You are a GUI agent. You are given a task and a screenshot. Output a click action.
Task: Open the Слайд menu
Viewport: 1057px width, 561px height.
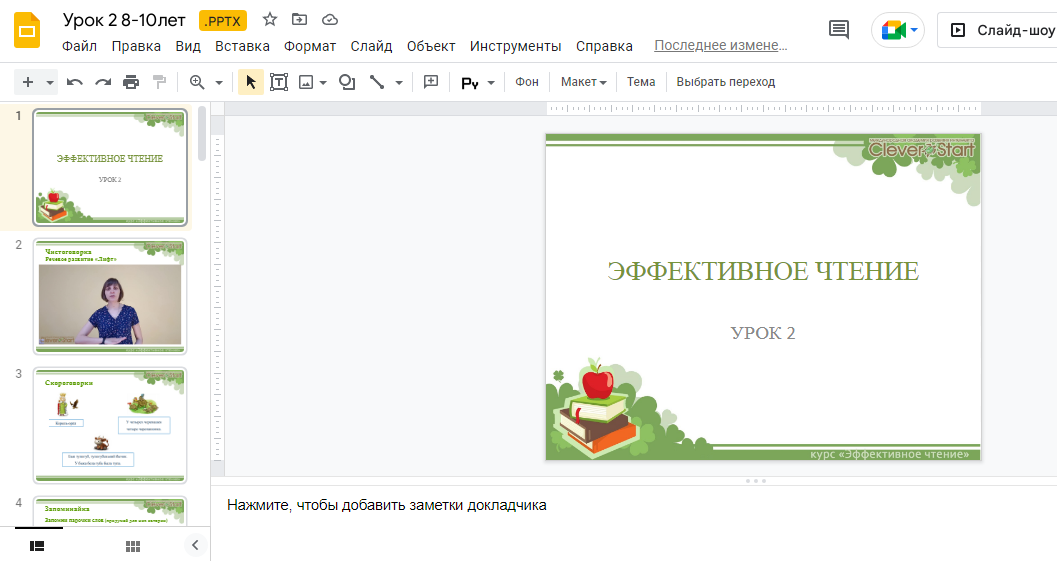(x=371, y=46)
